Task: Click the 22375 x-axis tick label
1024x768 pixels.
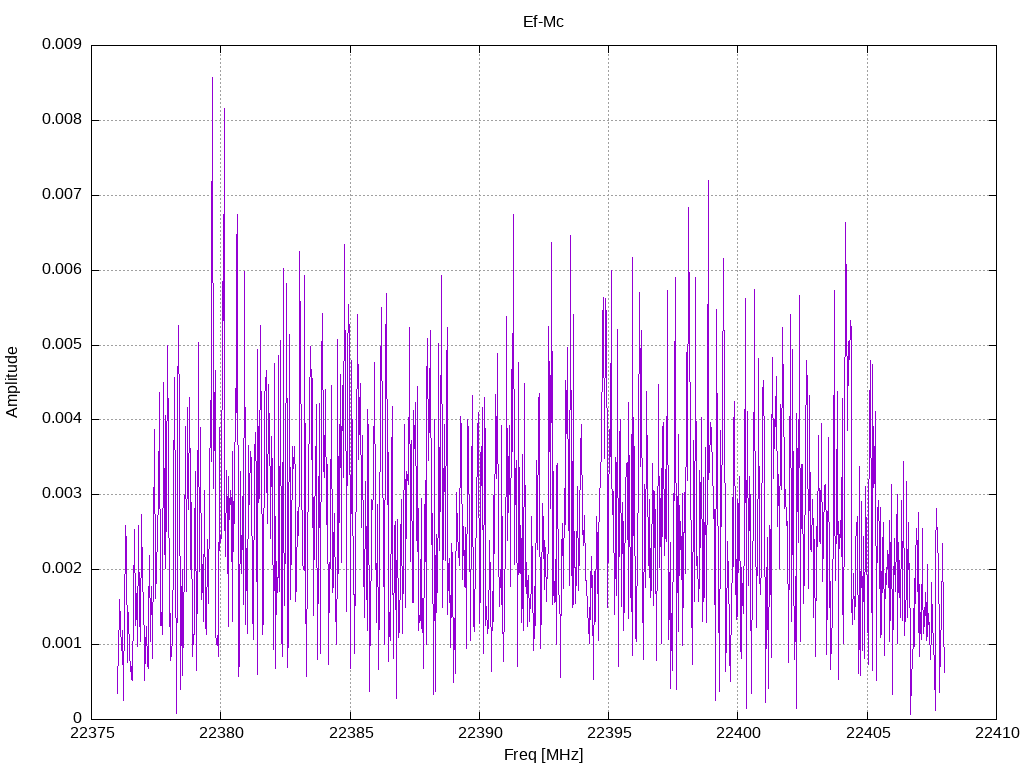Action: 91,733
